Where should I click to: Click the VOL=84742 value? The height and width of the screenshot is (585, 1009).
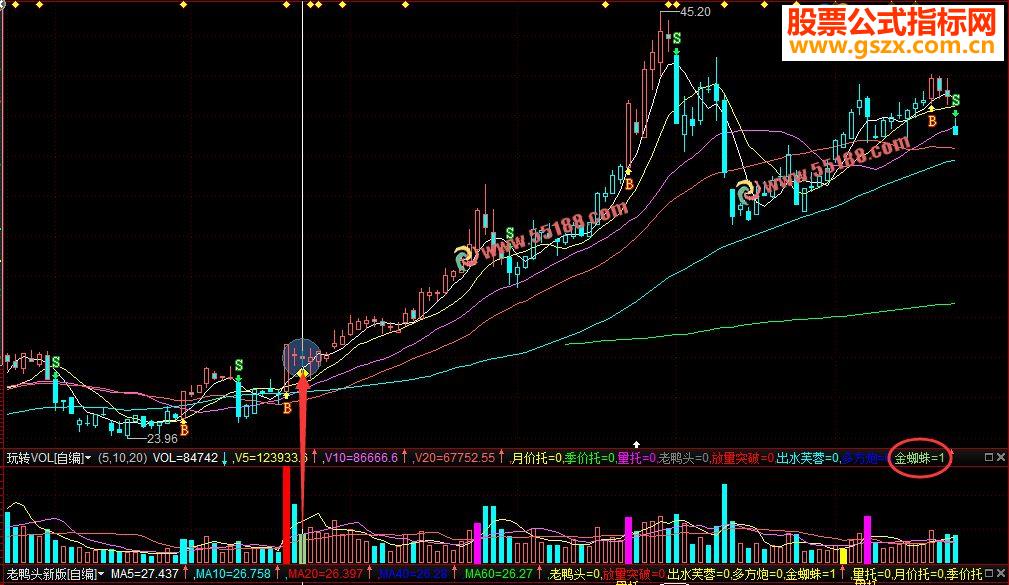pyautogui.click(x=185, y=458)
